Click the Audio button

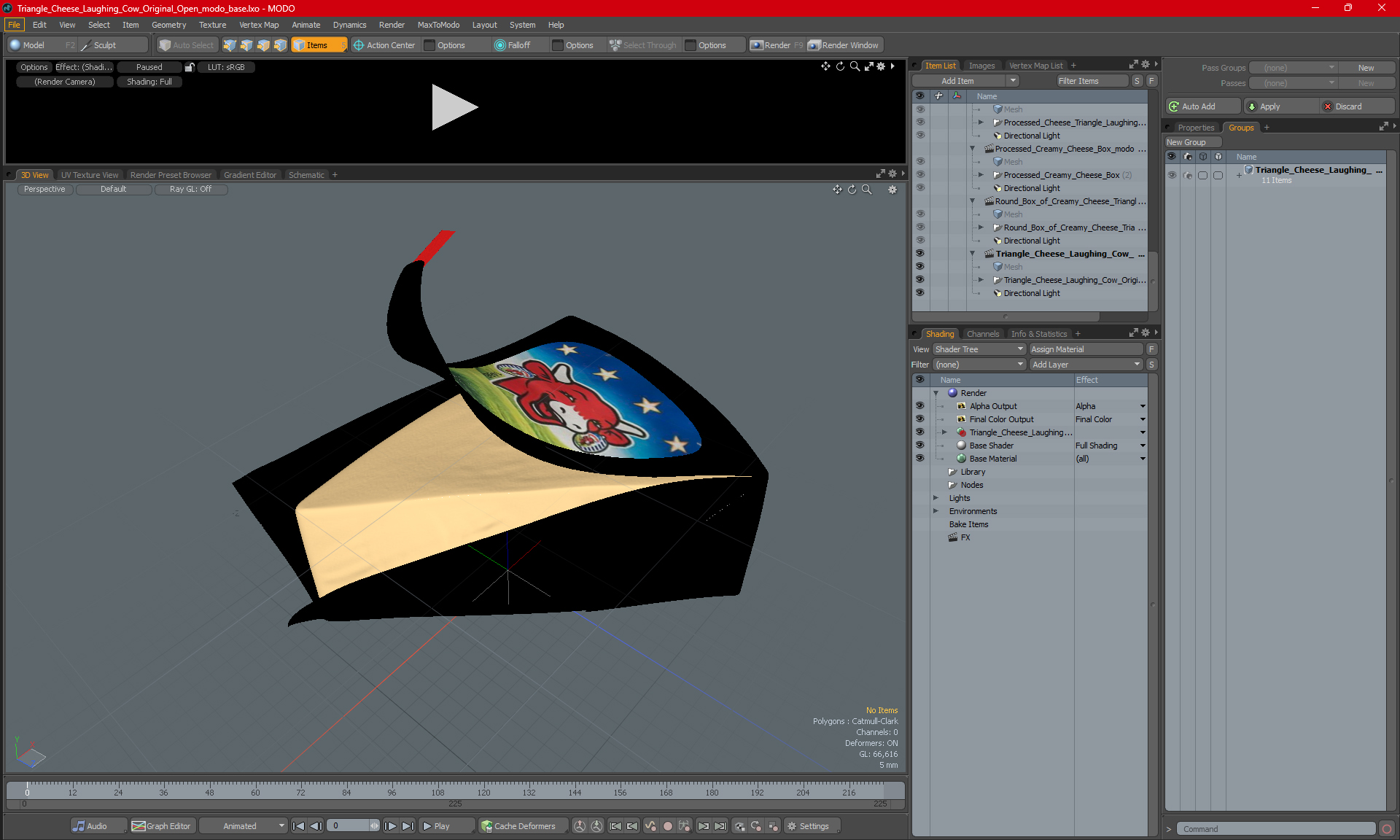[99, 826]
